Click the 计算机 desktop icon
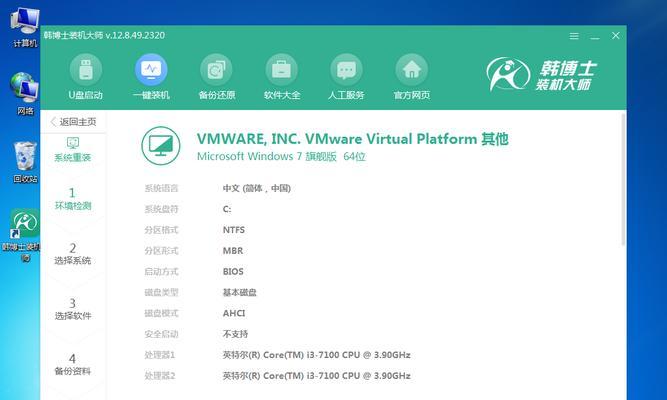 (x=25, y=27)
